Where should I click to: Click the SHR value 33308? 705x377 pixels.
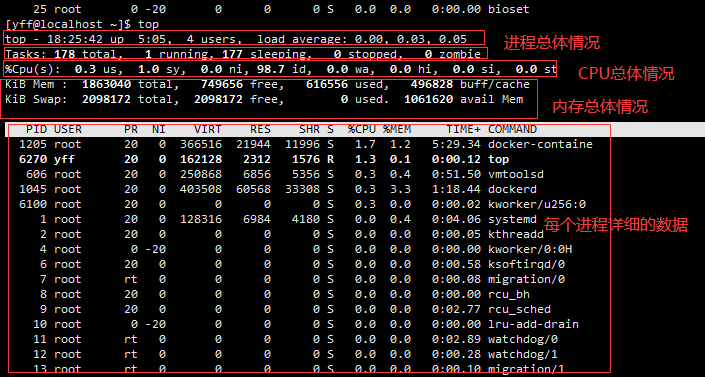click(x=303, y=189)
